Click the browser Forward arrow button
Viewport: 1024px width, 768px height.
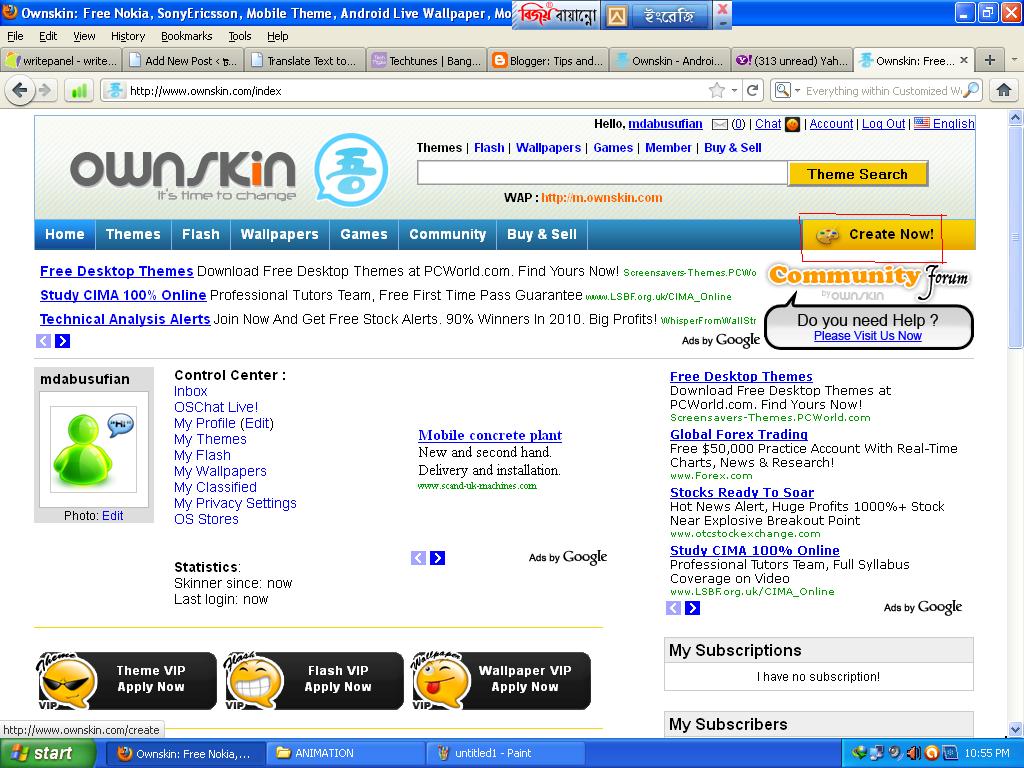click(44, 90)
